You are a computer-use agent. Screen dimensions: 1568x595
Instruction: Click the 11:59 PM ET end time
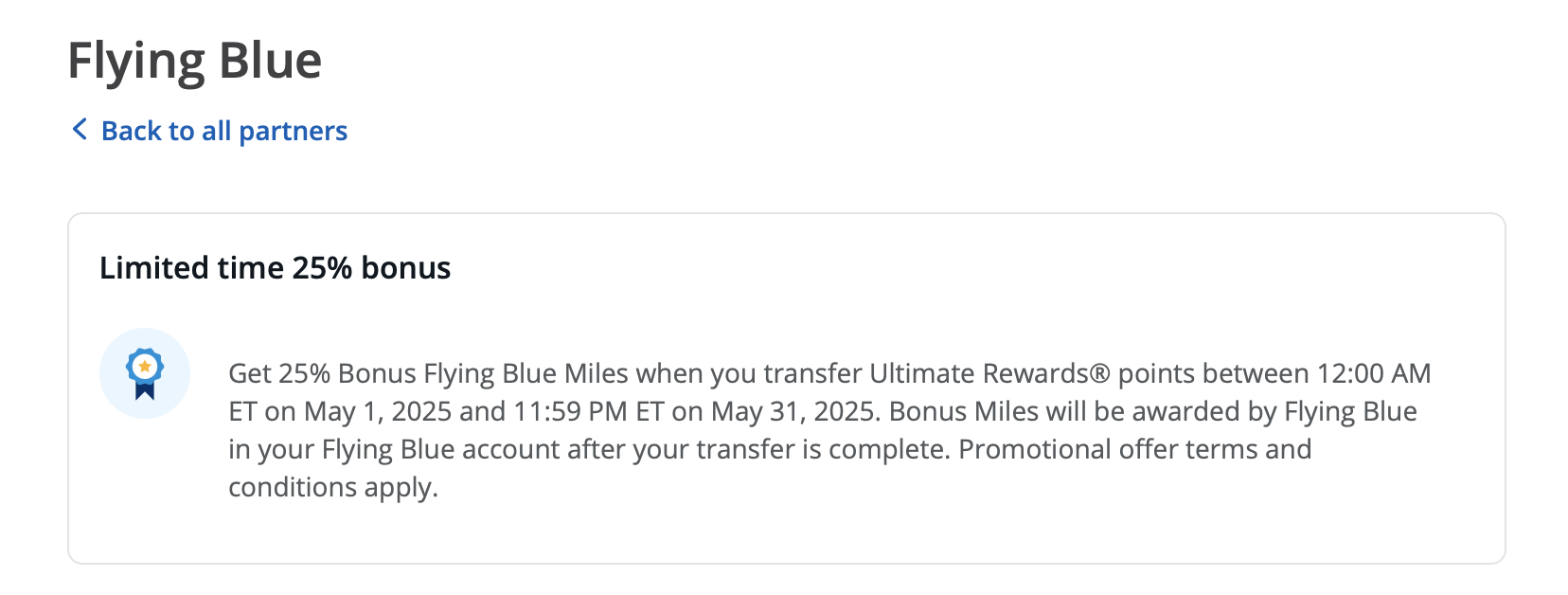click(589, 411)
